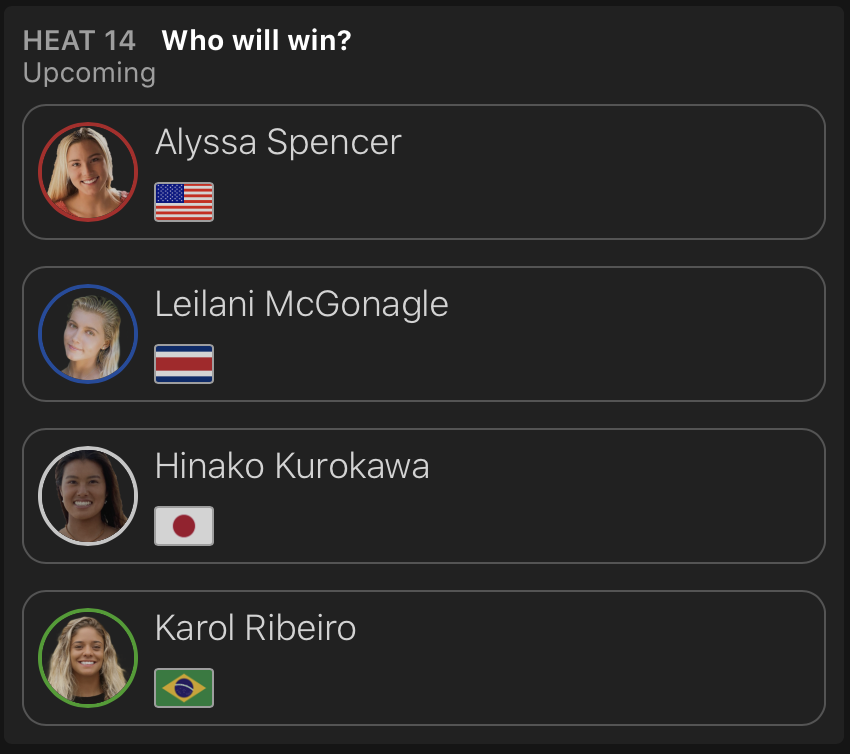Click the Japan flag icon

pos(184,526)
